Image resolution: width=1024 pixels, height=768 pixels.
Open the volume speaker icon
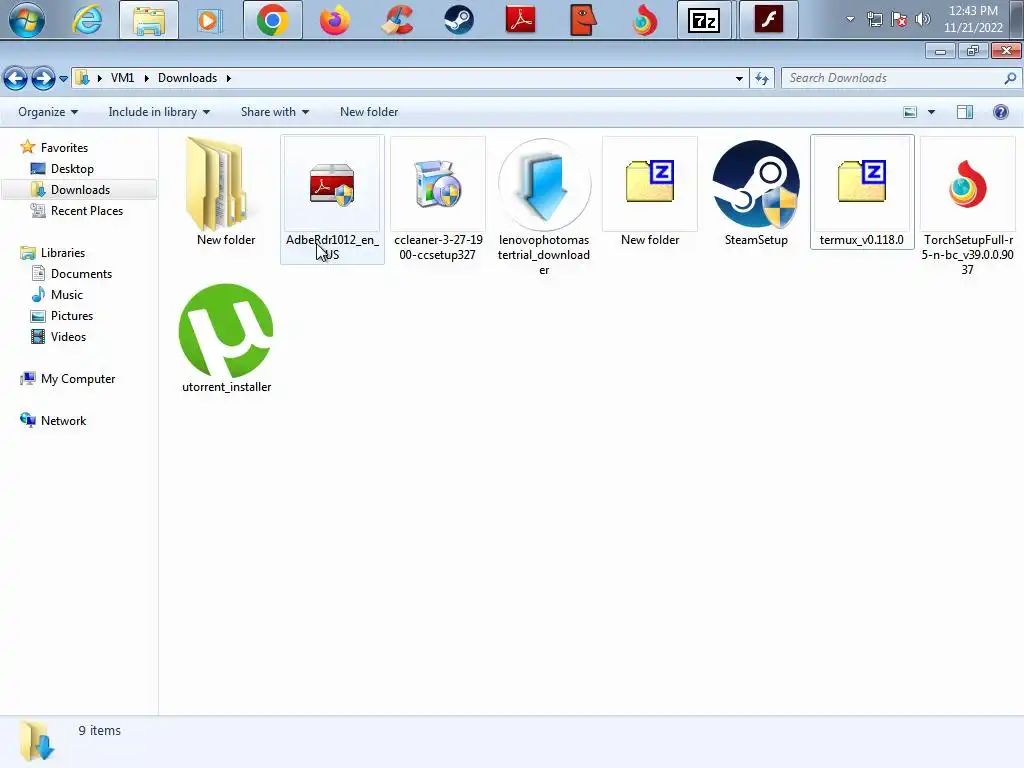click(x=922, y=19)
